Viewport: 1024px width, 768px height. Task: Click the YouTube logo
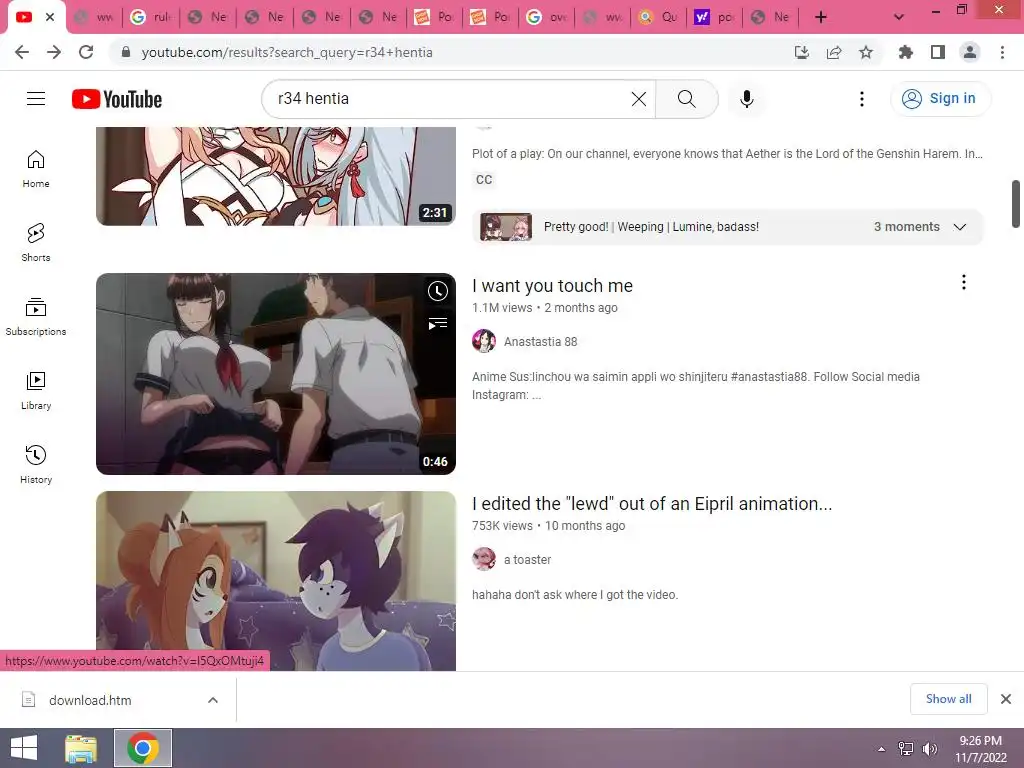coord(117,99)
